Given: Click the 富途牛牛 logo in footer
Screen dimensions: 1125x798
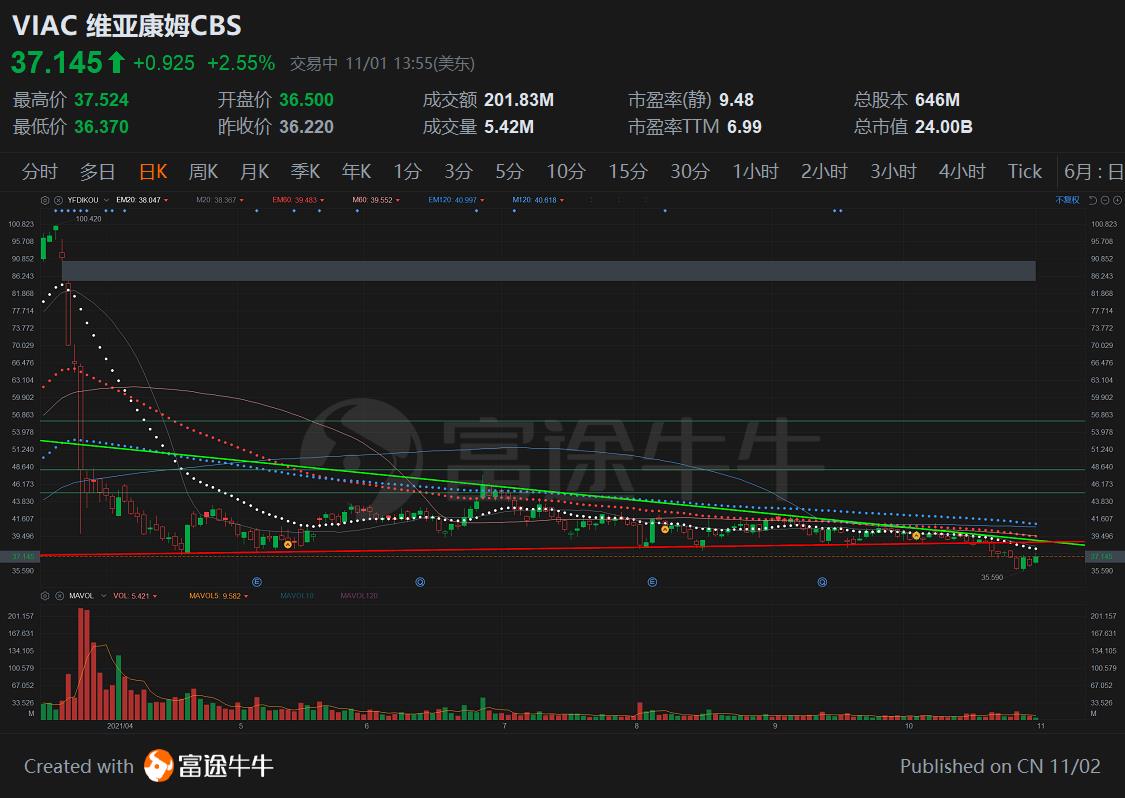Looking at the screenshot, I should tap(209, 766).
